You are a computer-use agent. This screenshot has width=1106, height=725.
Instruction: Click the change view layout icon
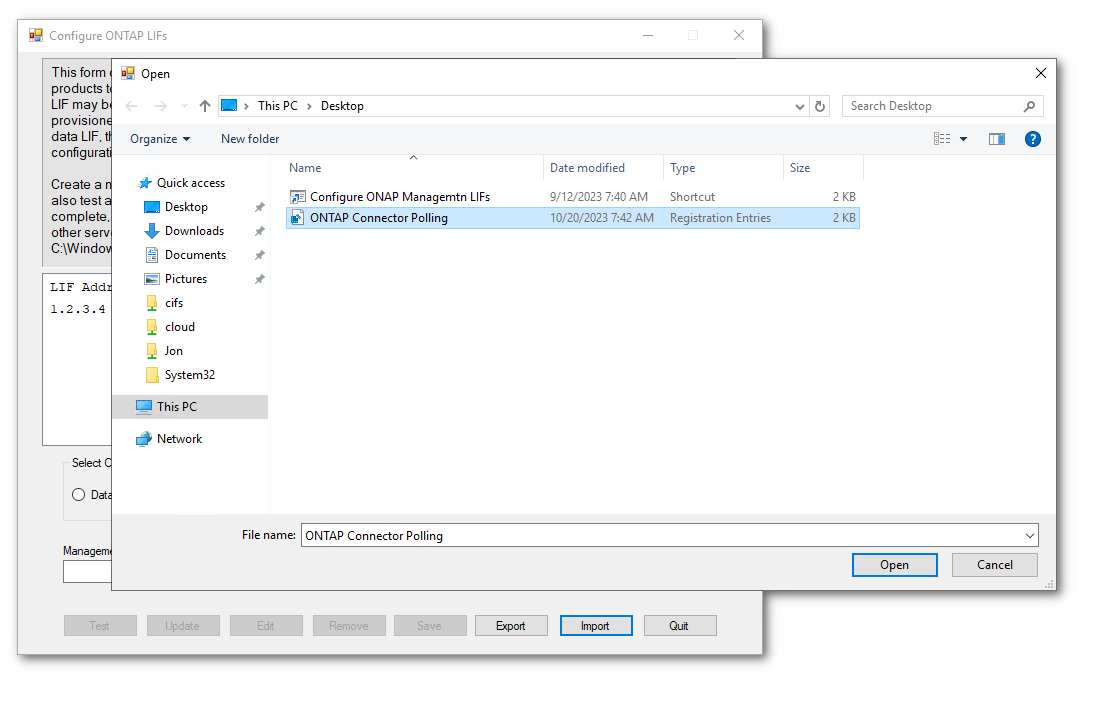[x=942, y=139]
